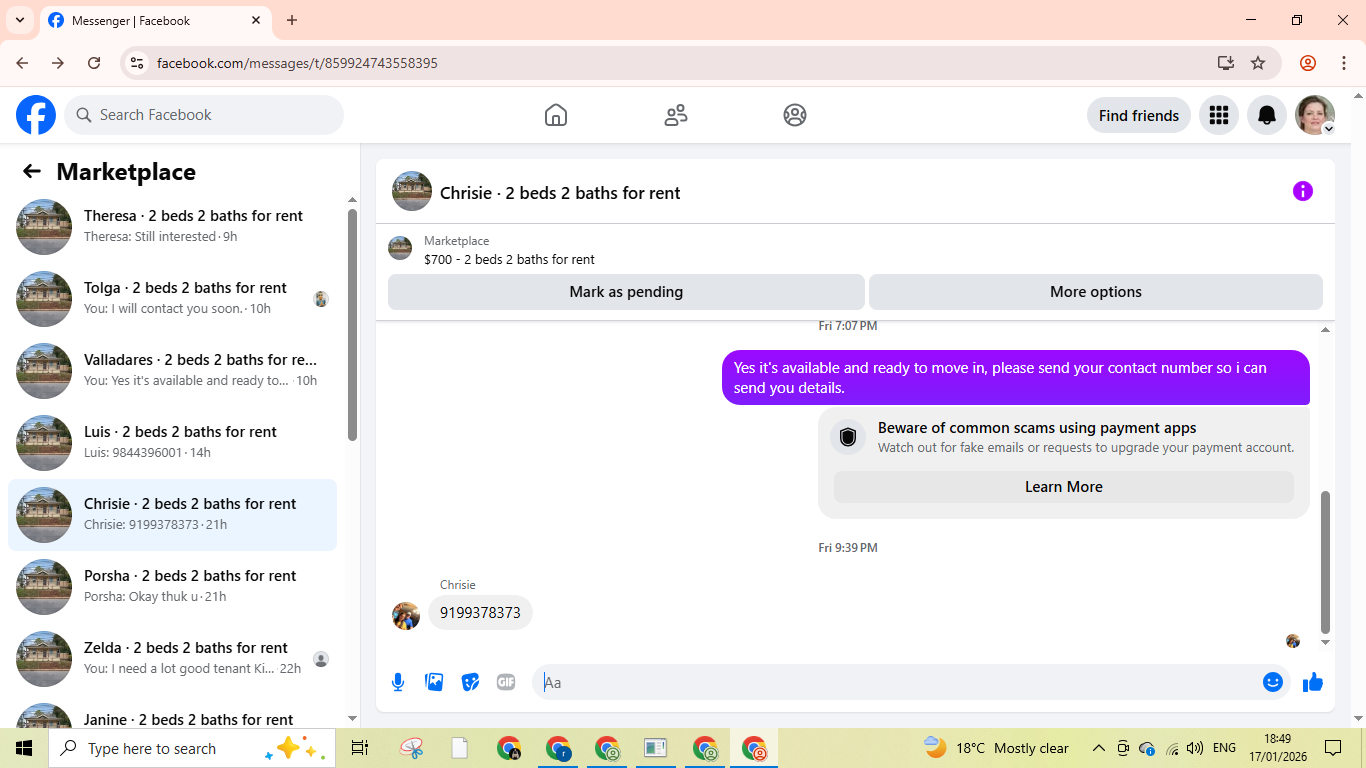1366x768 pixels.
Task: Click the chat messages scrollbar
Action: click(x=1326, y=563)
